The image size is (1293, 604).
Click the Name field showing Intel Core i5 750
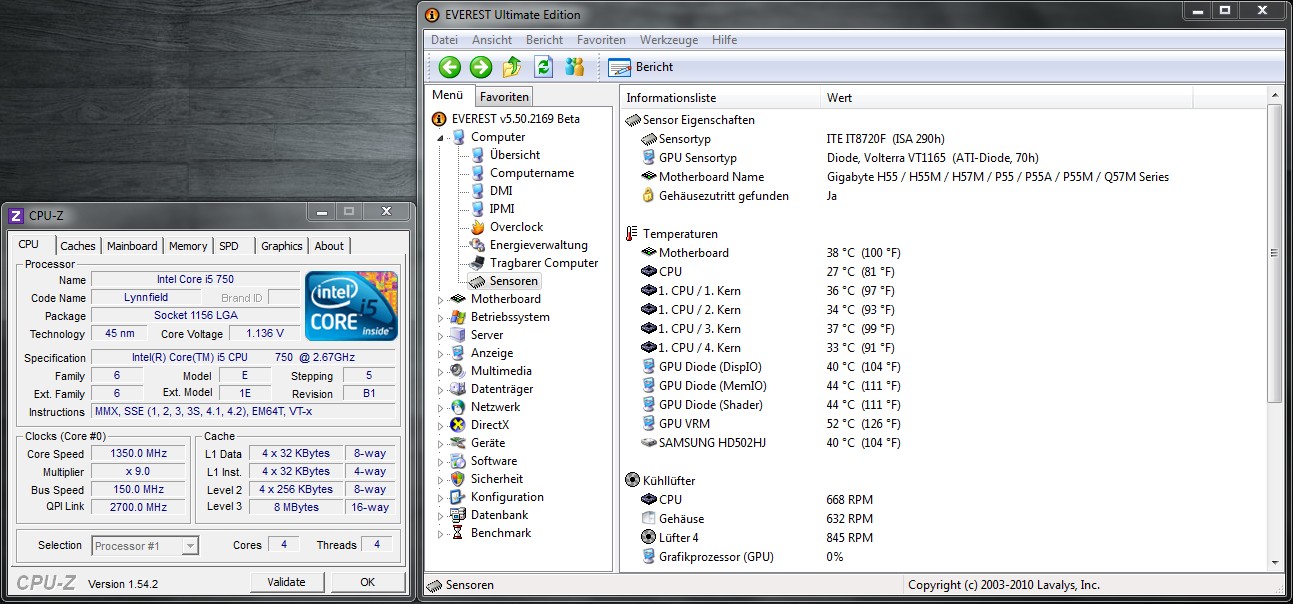tap(195, 280)
